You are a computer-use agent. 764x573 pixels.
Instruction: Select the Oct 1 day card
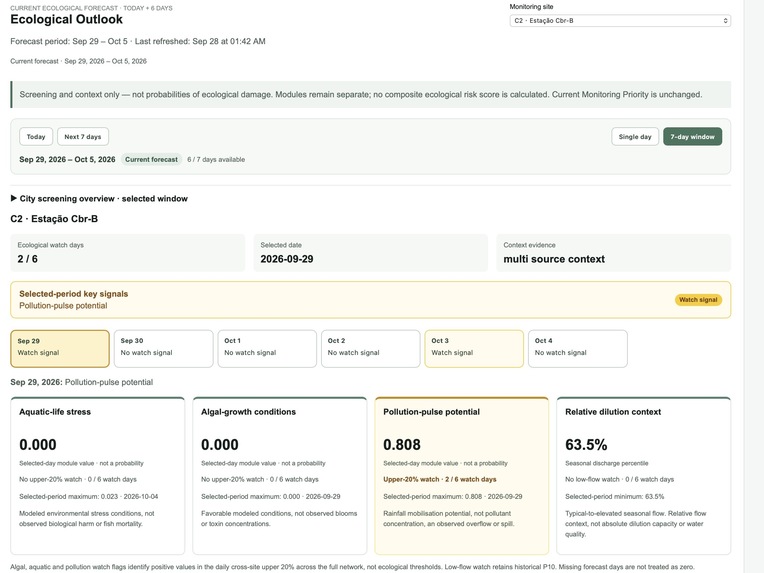pos(267,348)
